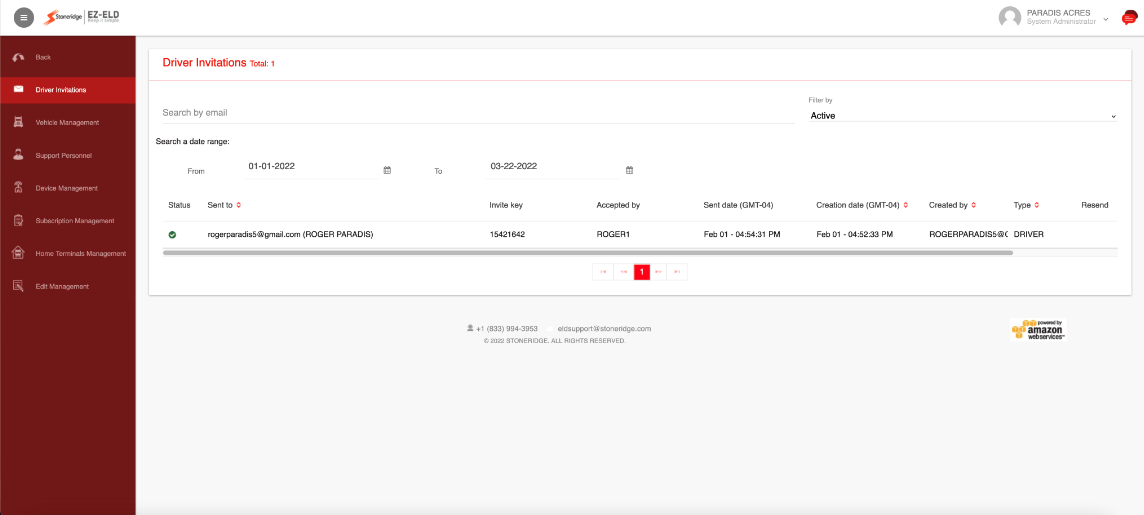Click the Vehicle Management truck icon
Screen dimensions: 1144x515
[x=19, y=123]
